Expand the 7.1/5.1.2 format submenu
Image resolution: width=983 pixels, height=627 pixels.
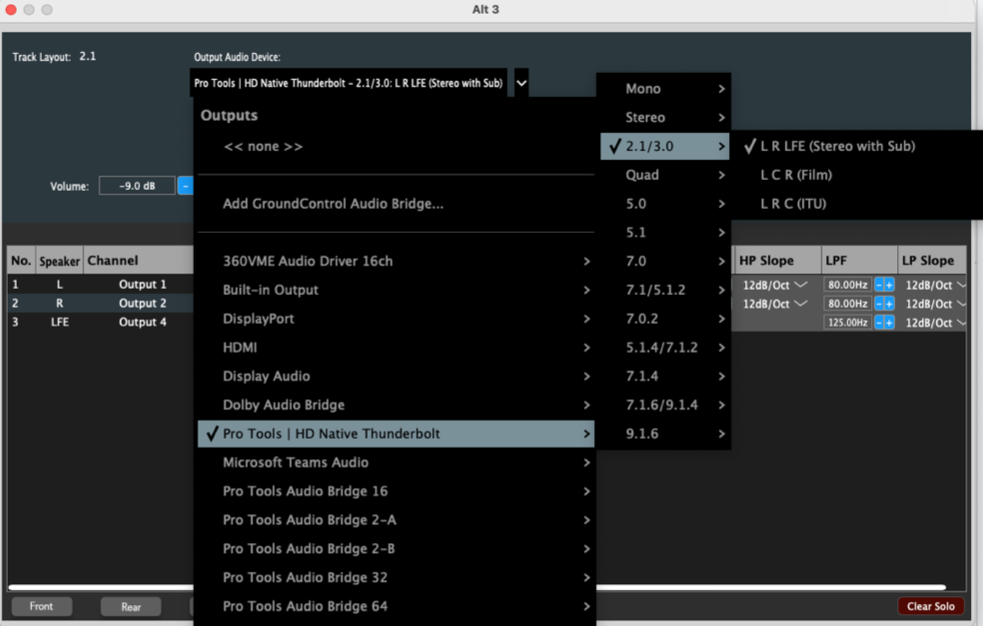coord(665,290)
